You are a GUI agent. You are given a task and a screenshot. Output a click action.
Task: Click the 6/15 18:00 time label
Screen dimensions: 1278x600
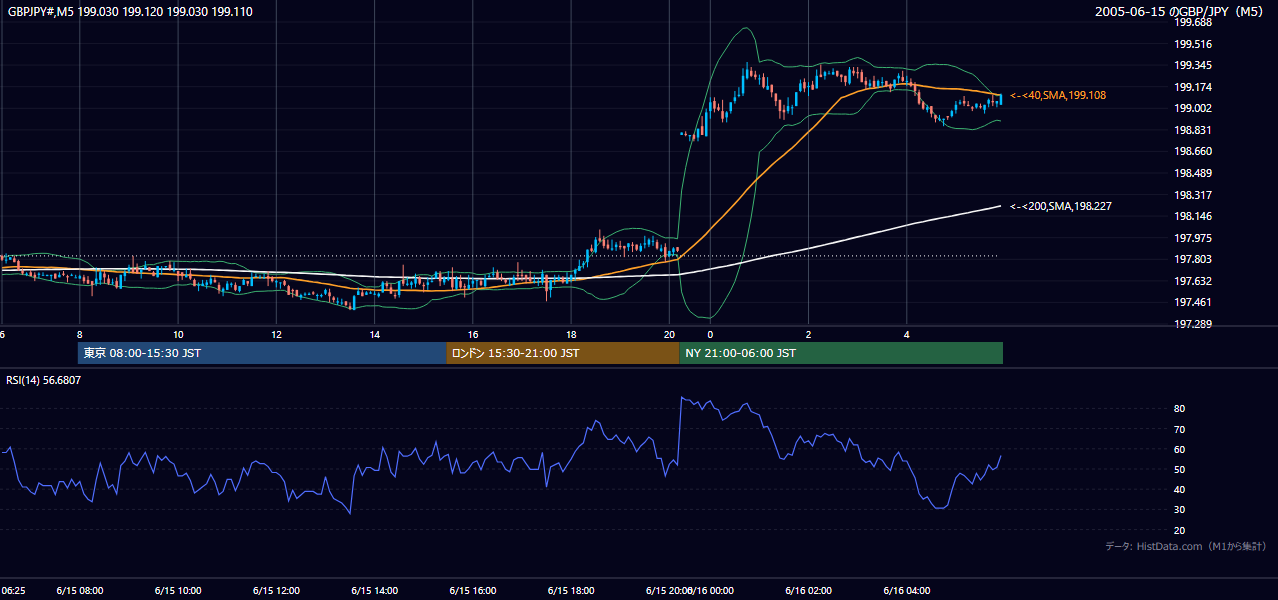click(571, 591)
